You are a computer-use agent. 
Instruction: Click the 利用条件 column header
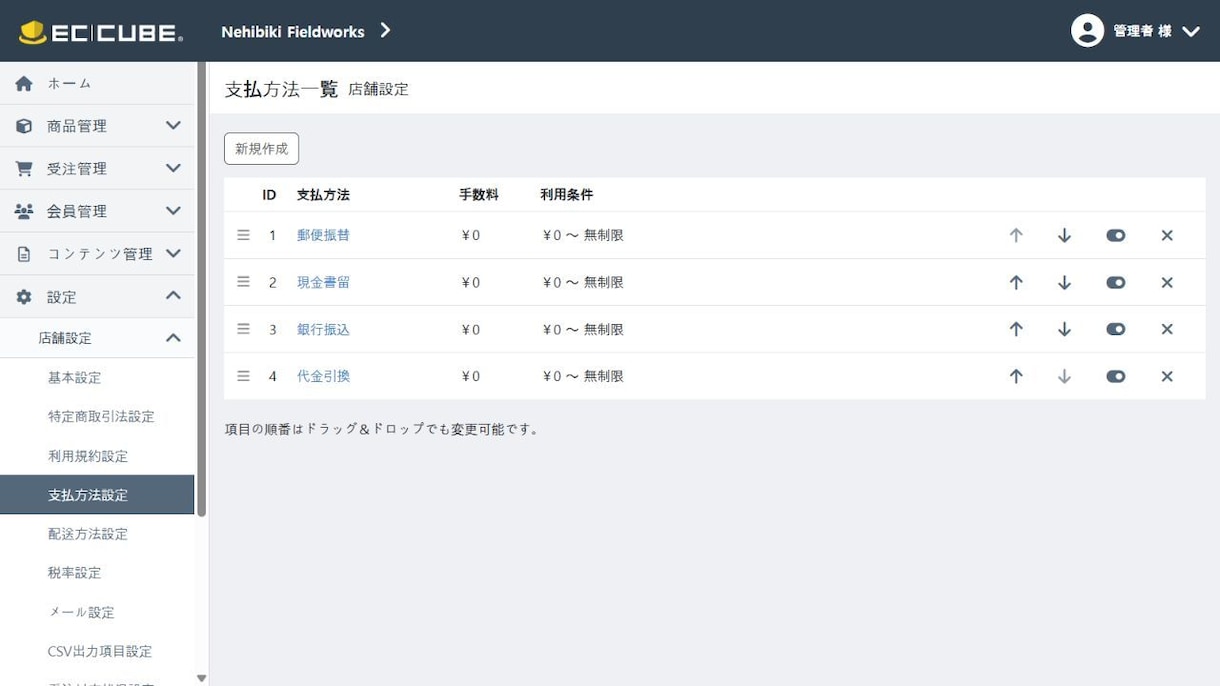[567, 195]
